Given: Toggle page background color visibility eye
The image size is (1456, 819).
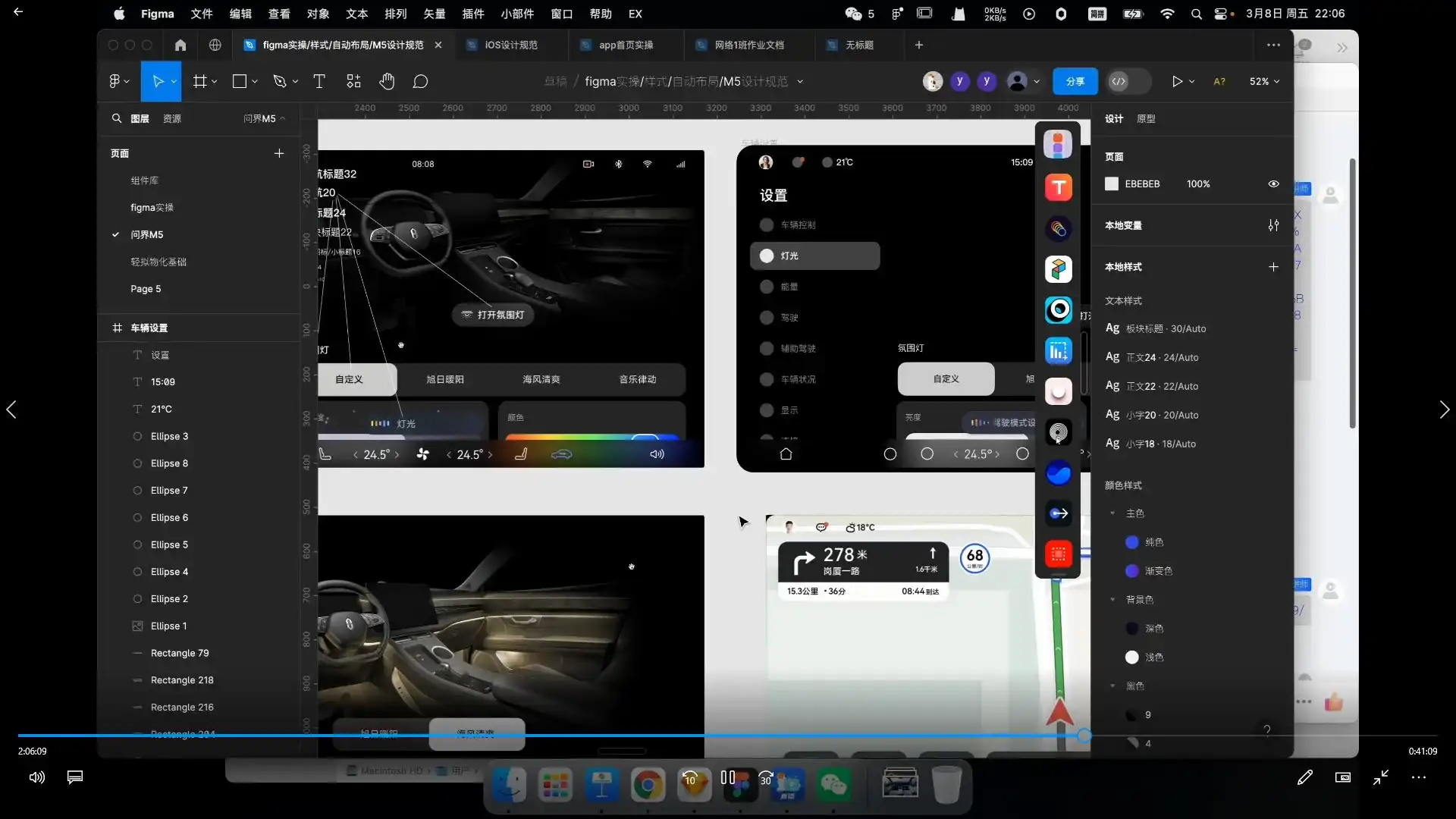Looking at the screenshot, I should tap(1273, 184).
